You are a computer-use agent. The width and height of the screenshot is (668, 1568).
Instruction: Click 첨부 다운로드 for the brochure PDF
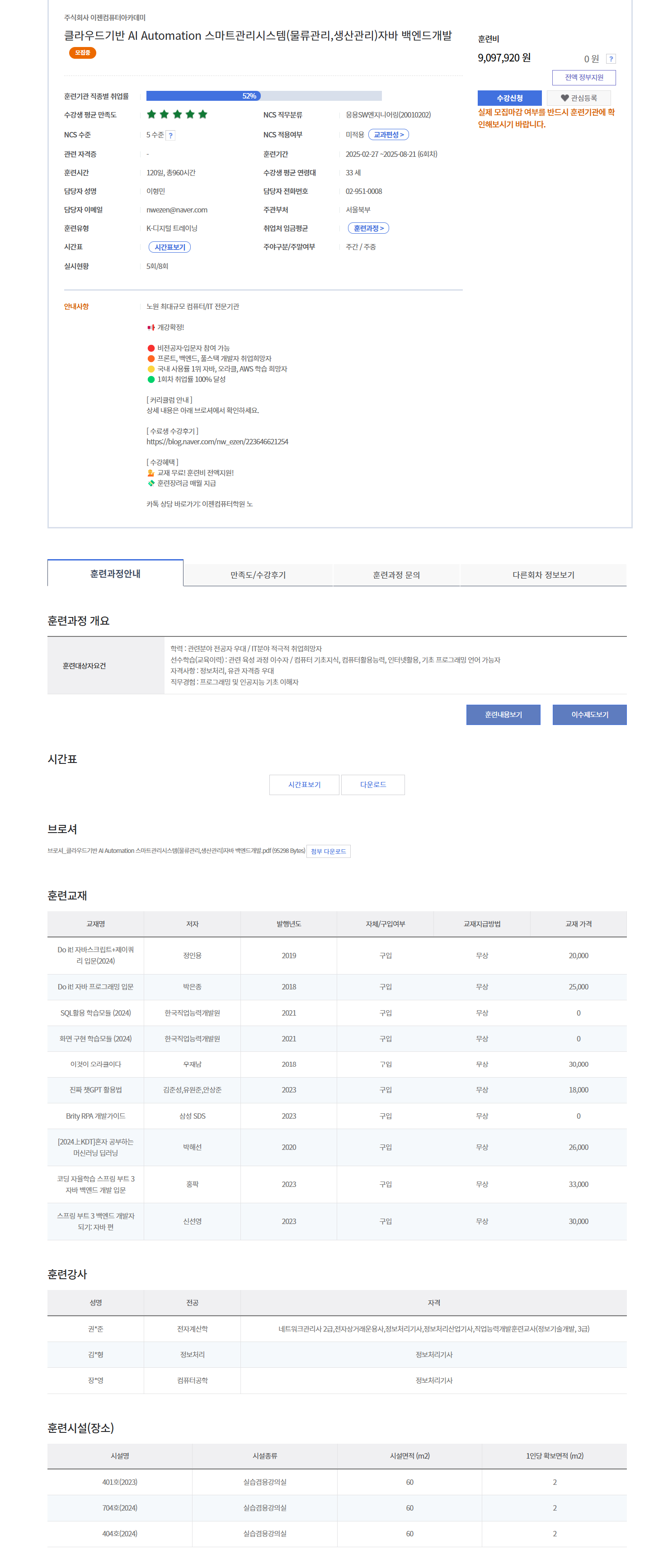click(x=328, y=852)
